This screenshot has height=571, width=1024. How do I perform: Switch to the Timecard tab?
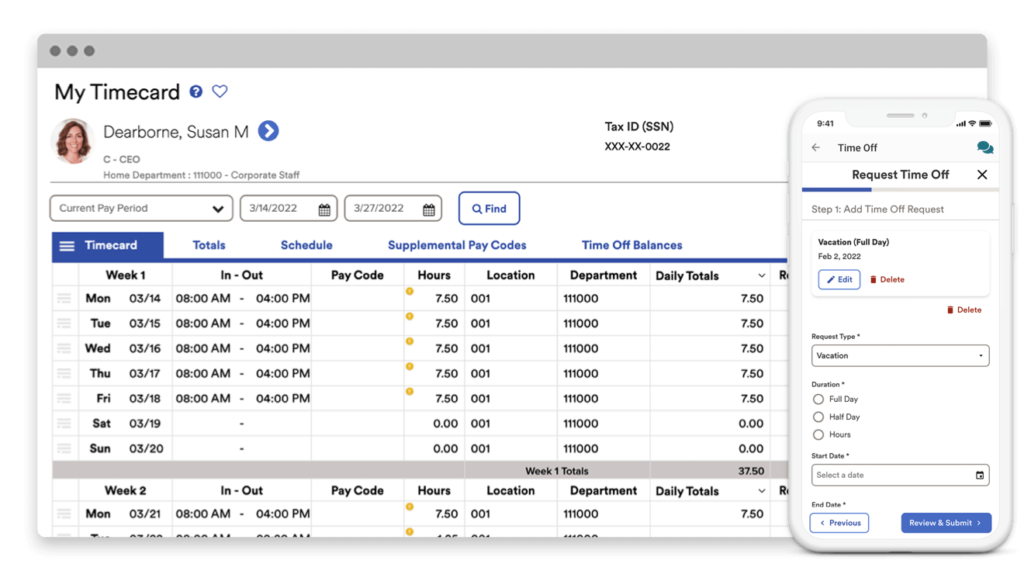(108, 246)
